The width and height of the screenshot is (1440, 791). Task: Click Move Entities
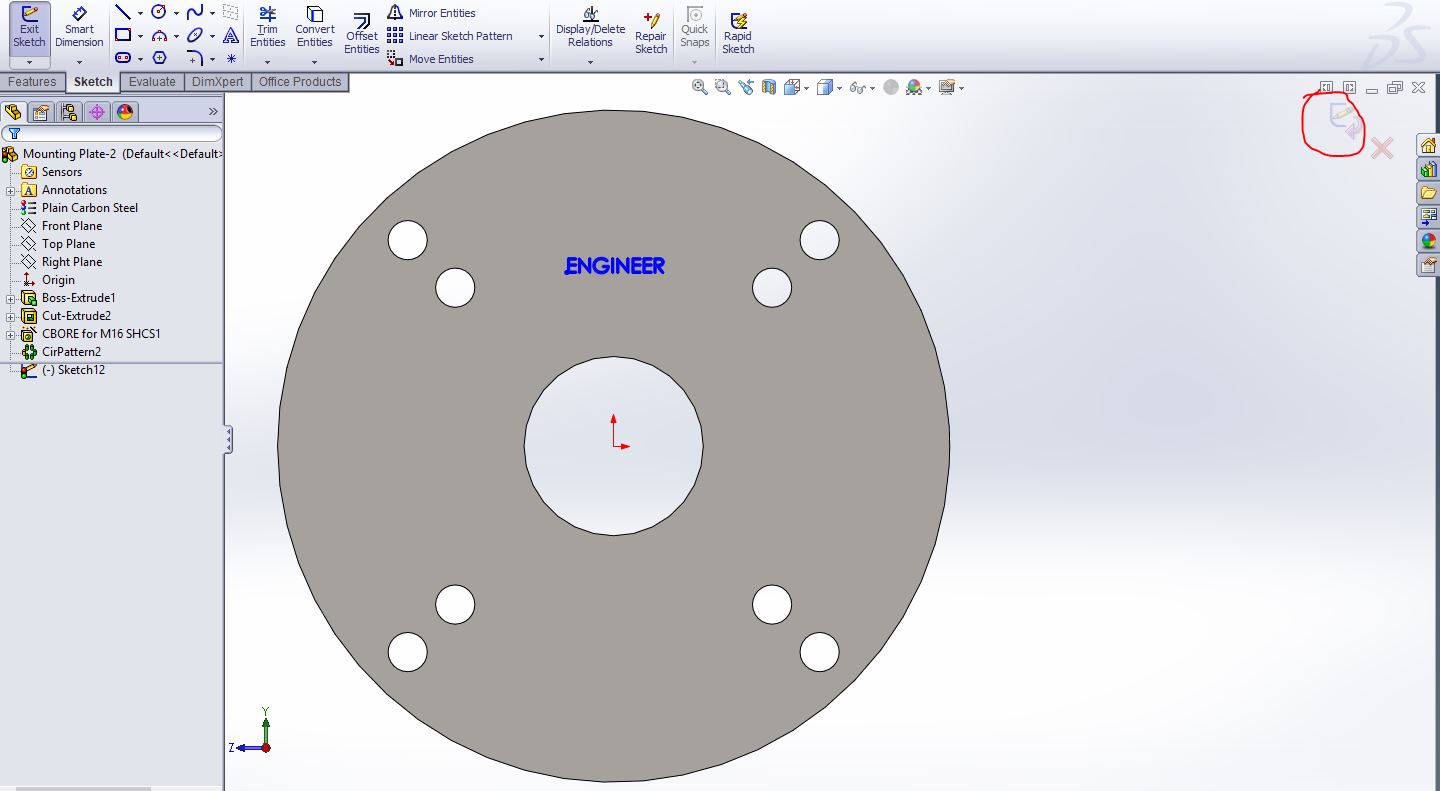[430, 59]
